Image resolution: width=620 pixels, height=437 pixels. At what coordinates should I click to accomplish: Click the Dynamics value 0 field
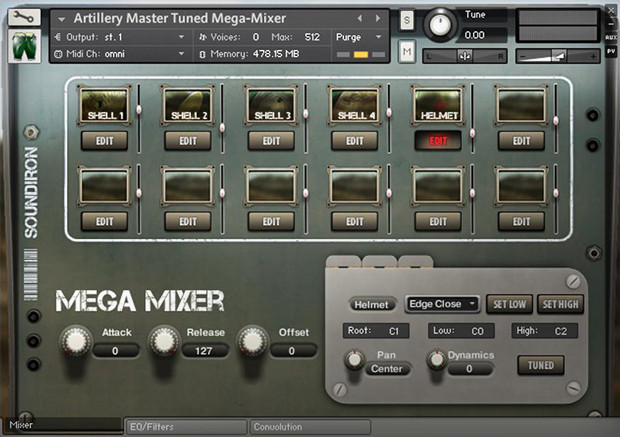470,369
